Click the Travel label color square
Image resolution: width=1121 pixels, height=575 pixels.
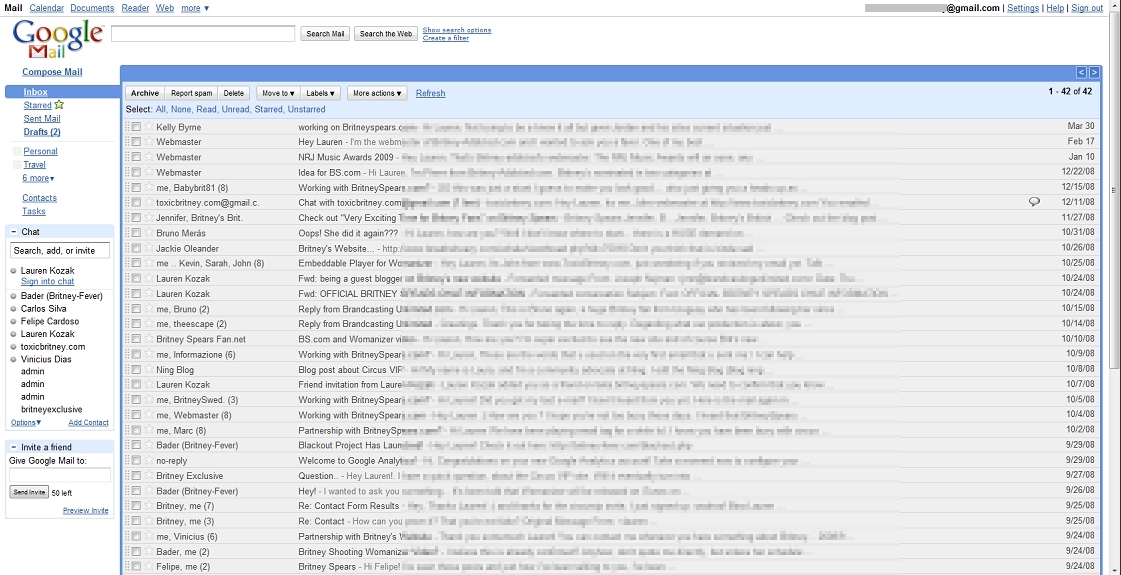(x=16, y=164)
